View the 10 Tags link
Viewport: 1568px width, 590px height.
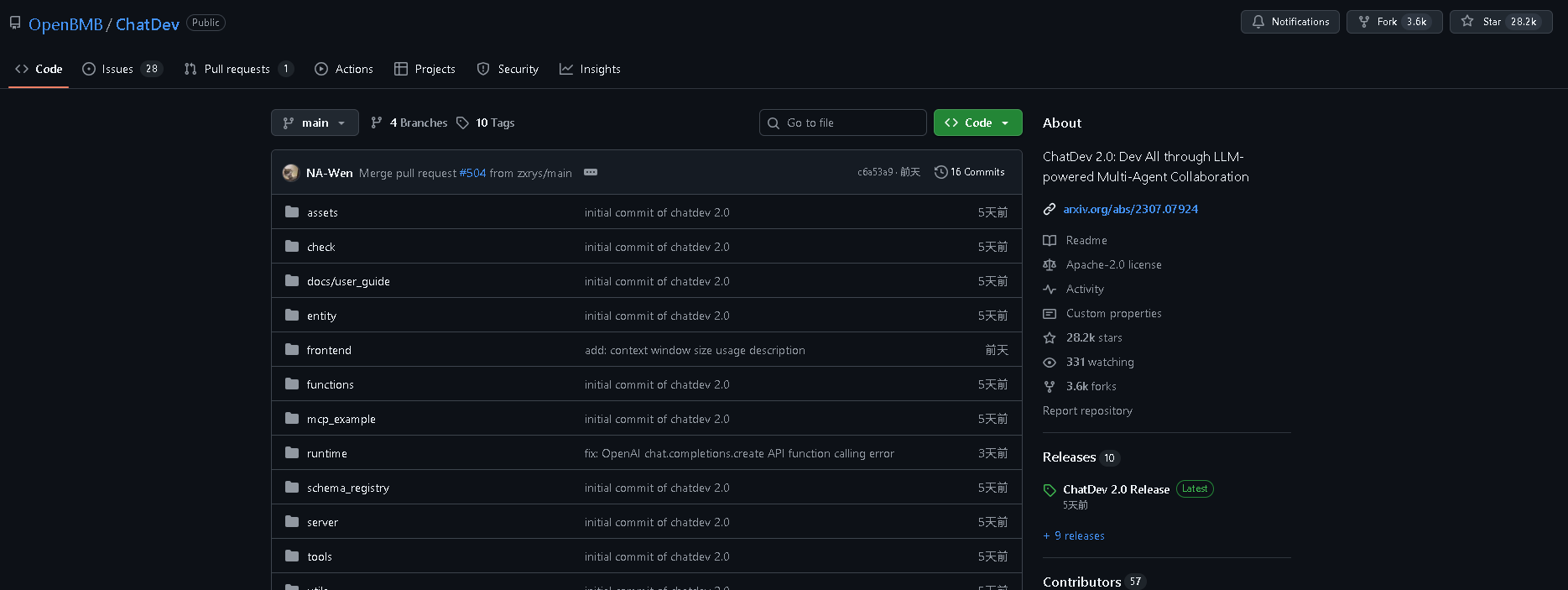pos(486,123)
